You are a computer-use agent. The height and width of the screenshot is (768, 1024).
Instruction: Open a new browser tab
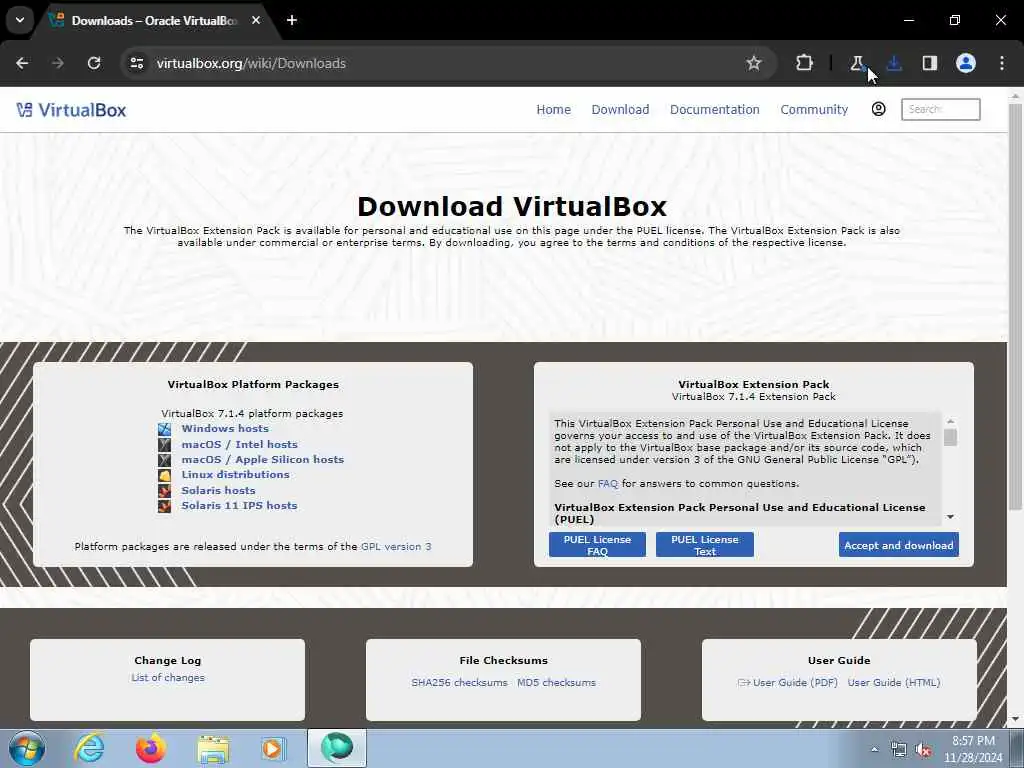pyautogui.click(x=292, y=20)
